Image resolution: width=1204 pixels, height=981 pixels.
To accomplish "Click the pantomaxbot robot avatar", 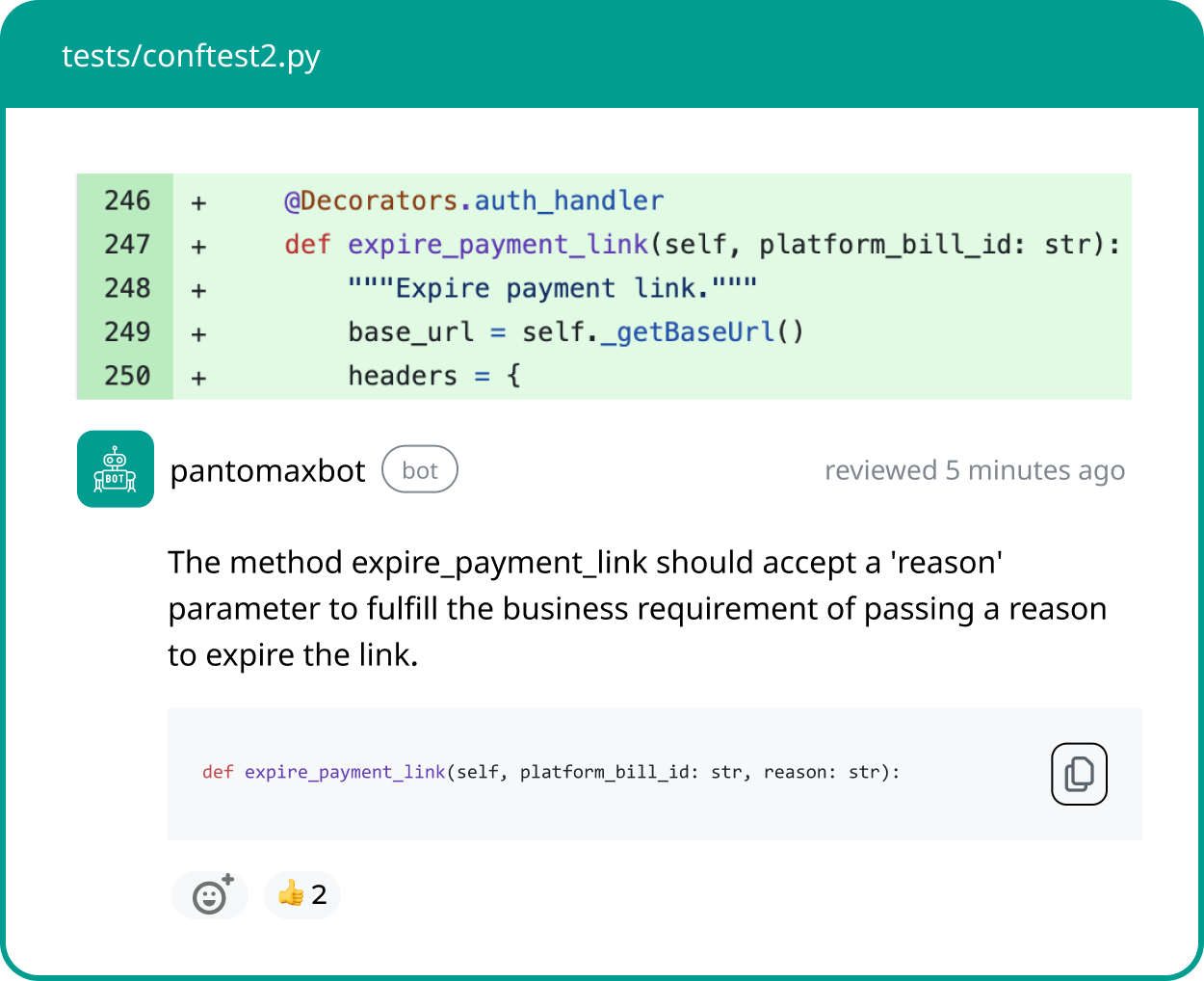I will click(x=116, y=469).
